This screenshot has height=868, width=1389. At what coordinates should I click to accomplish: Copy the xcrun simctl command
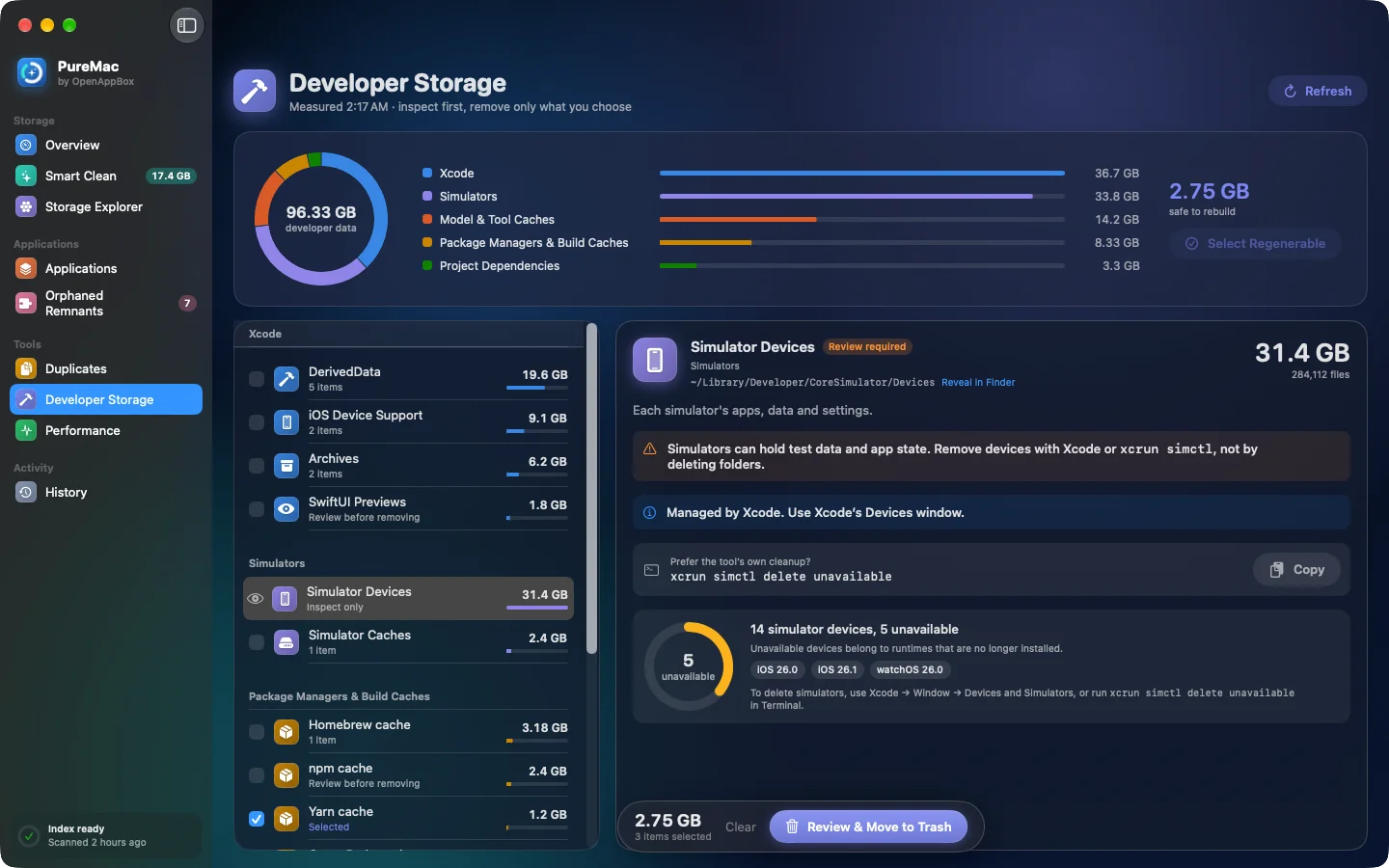(x=1296, y=570)
